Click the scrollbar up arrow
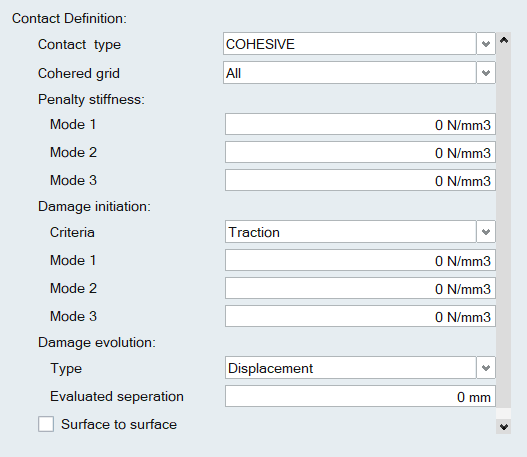 pyautogui.click(x=503, y=40)
